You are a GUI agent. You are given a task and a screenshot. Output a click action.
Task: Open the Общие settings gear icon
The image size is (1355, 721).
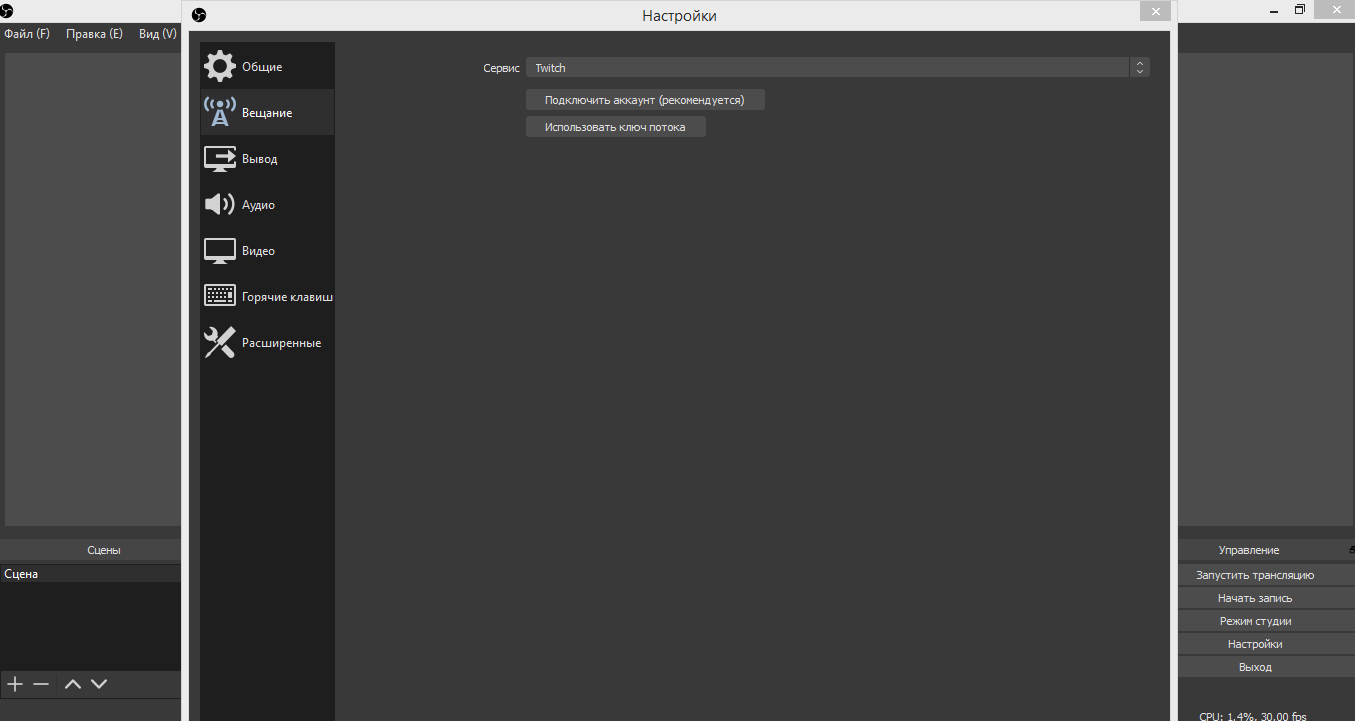click(220, 67)
